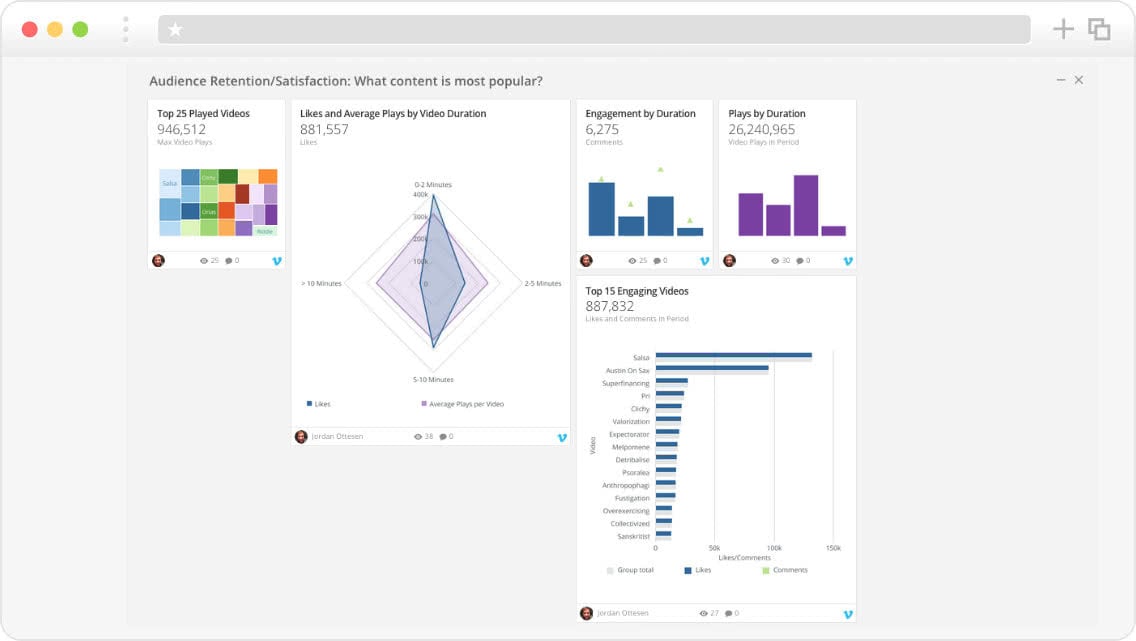Click the bookmark star in the address bar

(175, 29)
